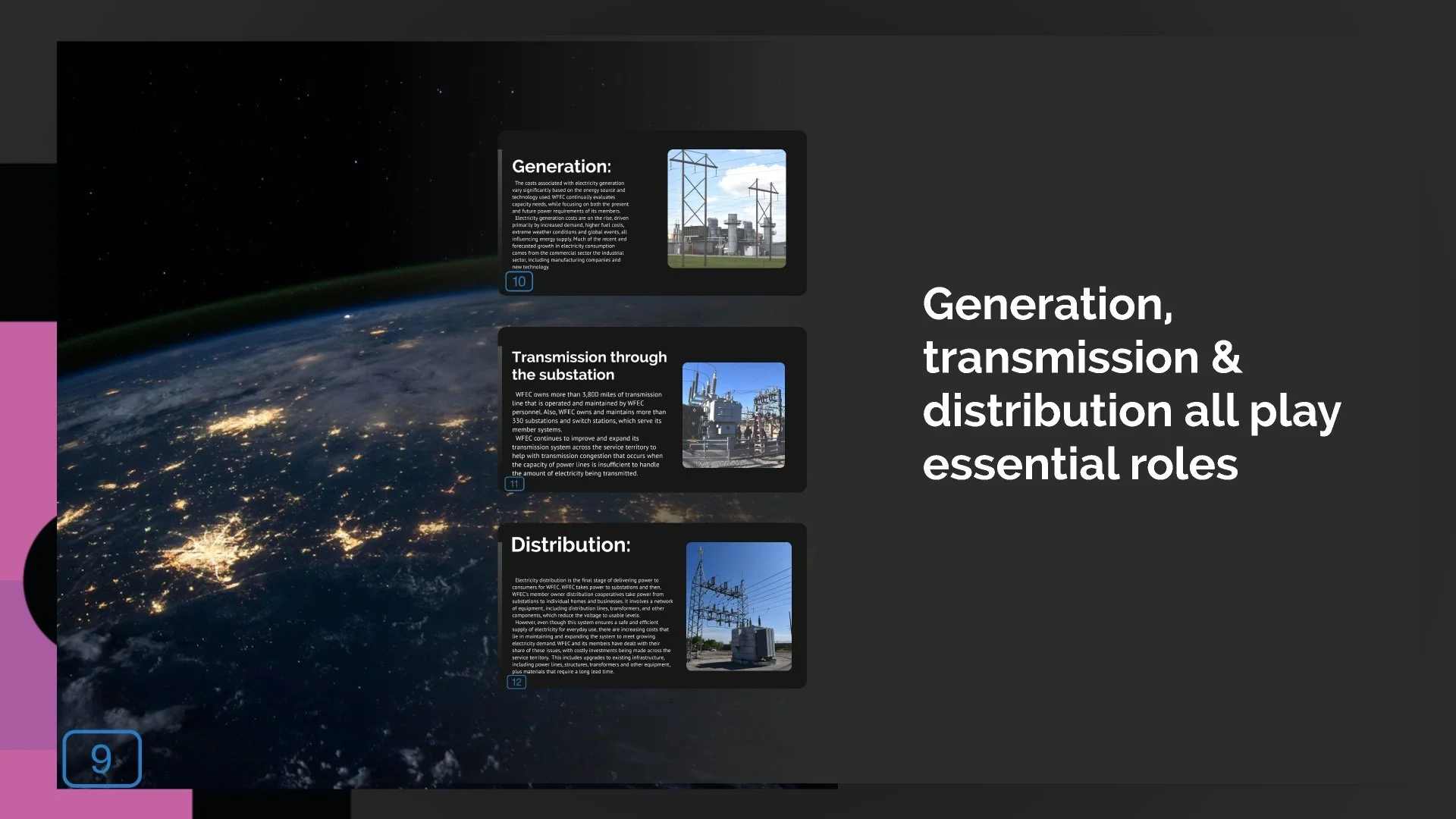This screenshot has height=819, width=1456.
Task: Open the Transmission through the substation heading
Action: click(x=588, y=366)
